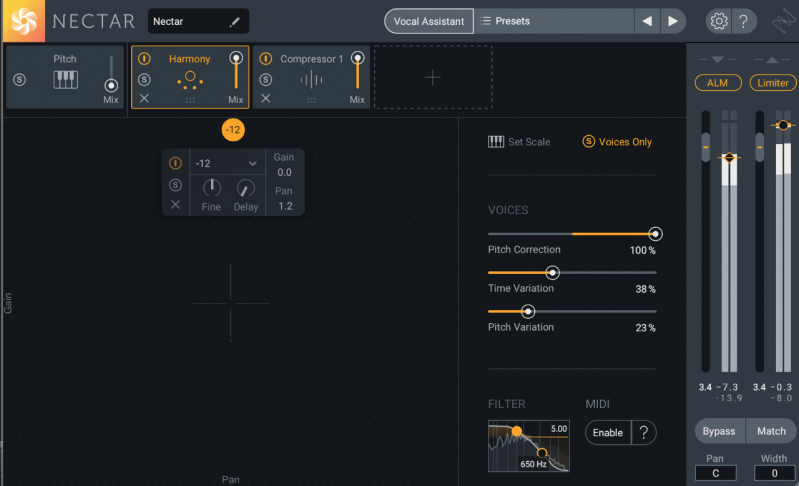This screenshot has height=486, width=799.
Task: Open the help question mark in header
Action: tap(743, 21)
